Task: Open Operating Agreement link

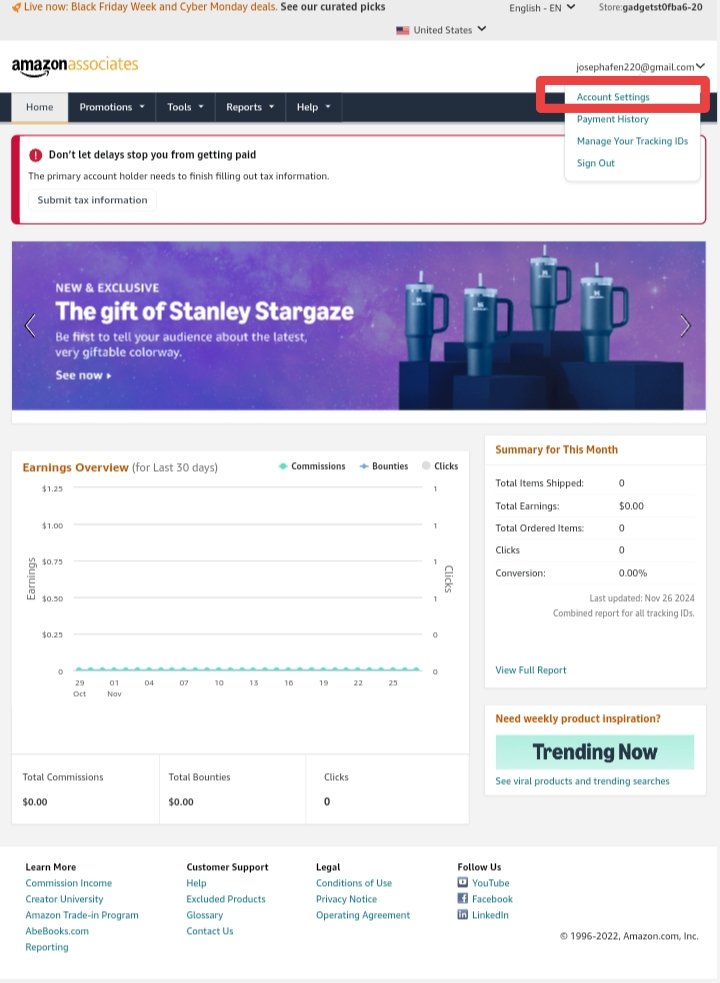Action: [x=363, y=915]
